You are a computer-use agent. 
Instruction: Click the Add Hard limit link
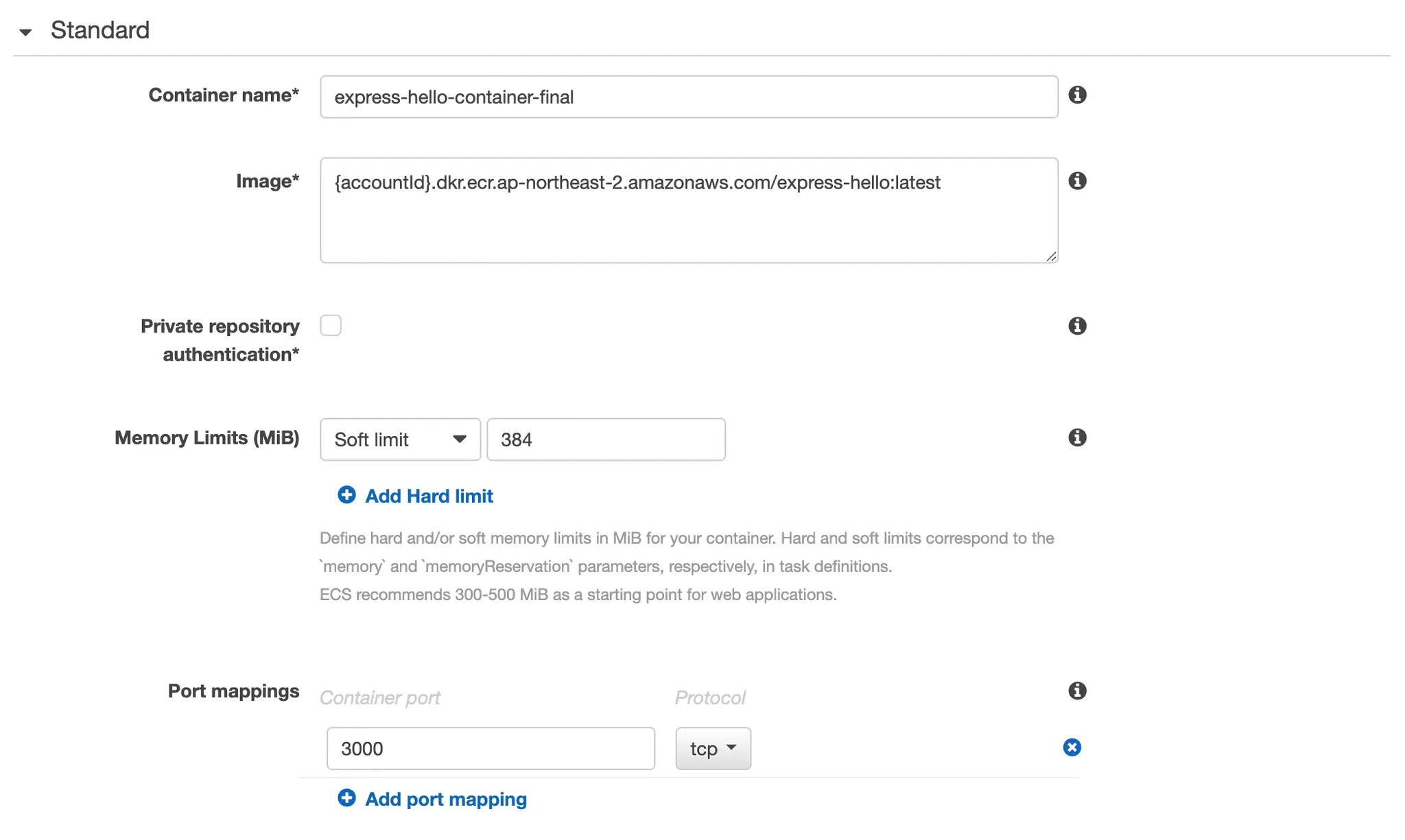coord(429,496)
